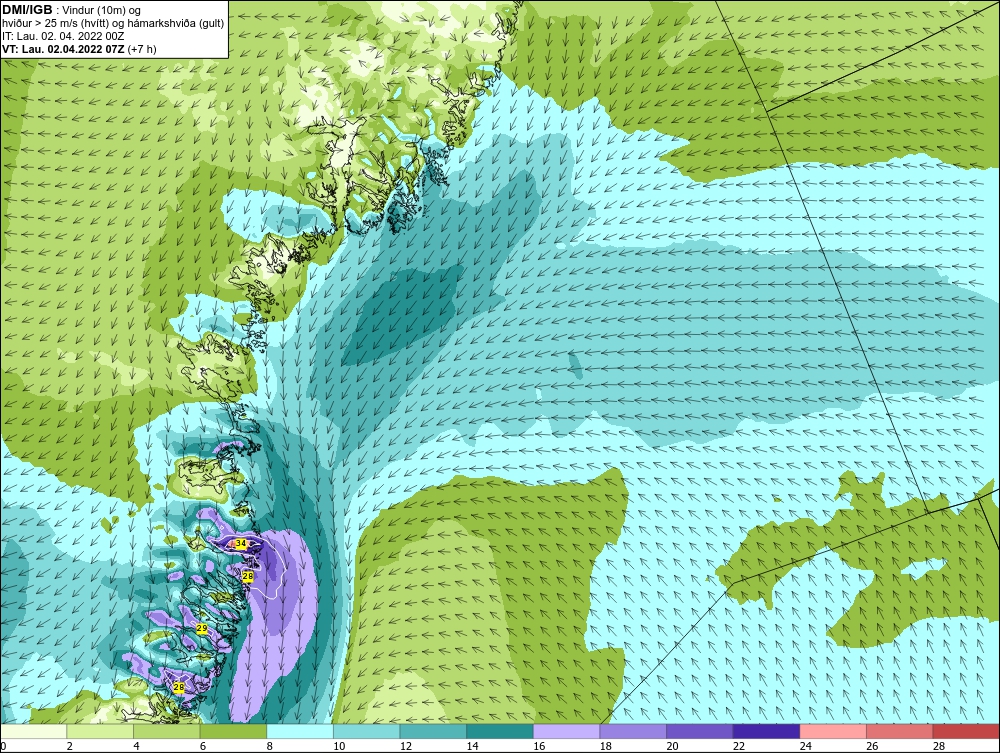
Task: Click the scale tick label 26
Action: 872,746
